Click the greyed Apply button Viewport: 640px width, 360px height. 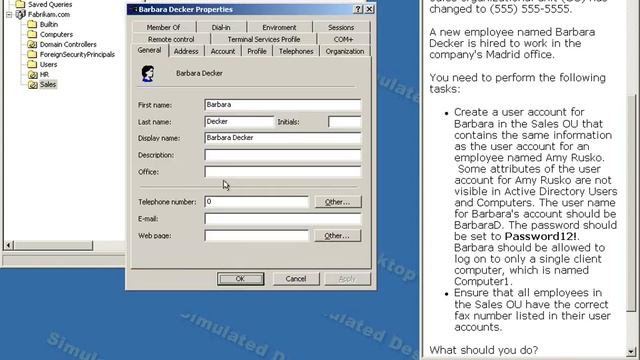click(x=347, y=279)
